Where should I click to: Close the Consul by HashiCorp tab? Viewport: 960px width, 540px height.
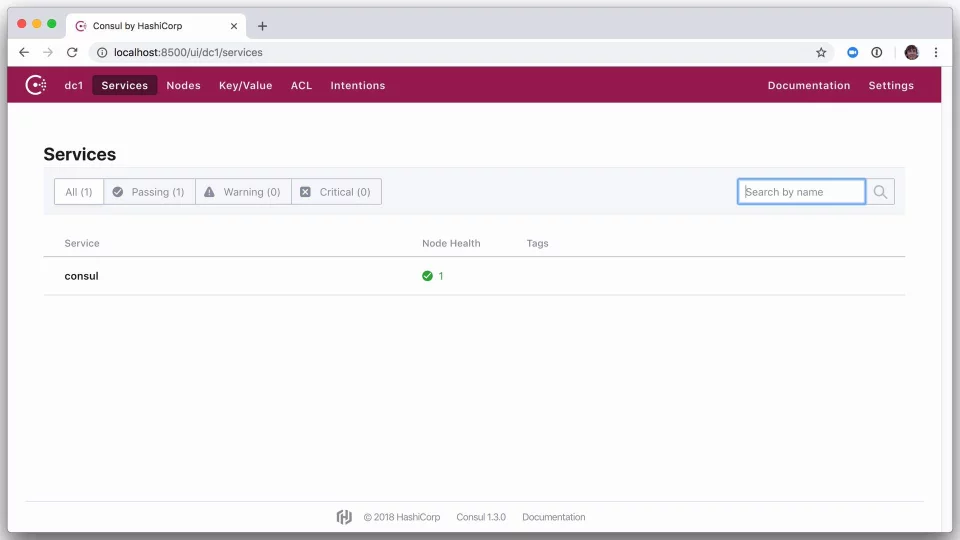point(234,26)
